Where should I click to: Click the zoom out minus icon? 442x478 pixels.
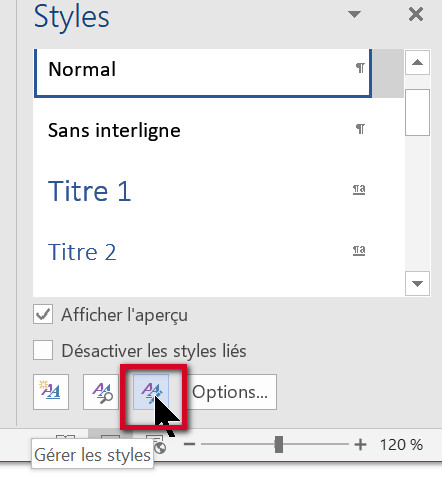pyautogui.click(x=189, y=444)
